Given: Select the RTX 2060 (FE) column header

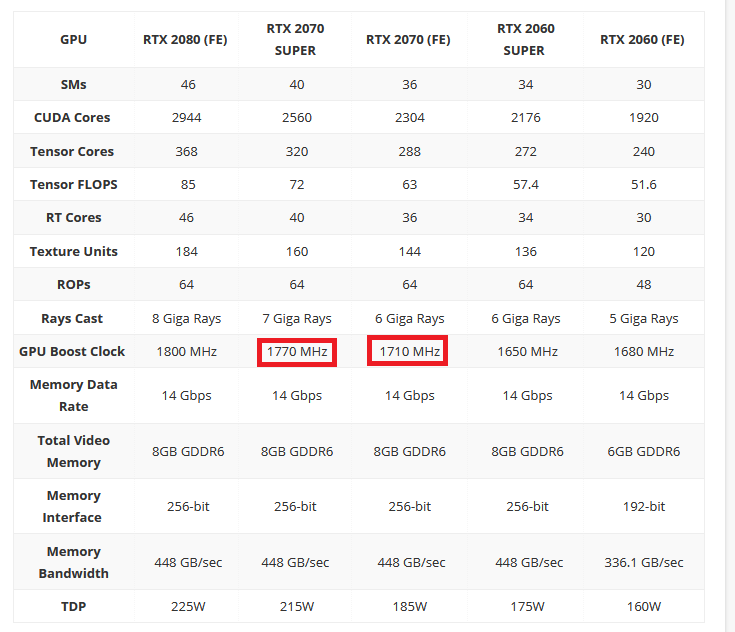Looking at the screenshot, I should [642, 39].
